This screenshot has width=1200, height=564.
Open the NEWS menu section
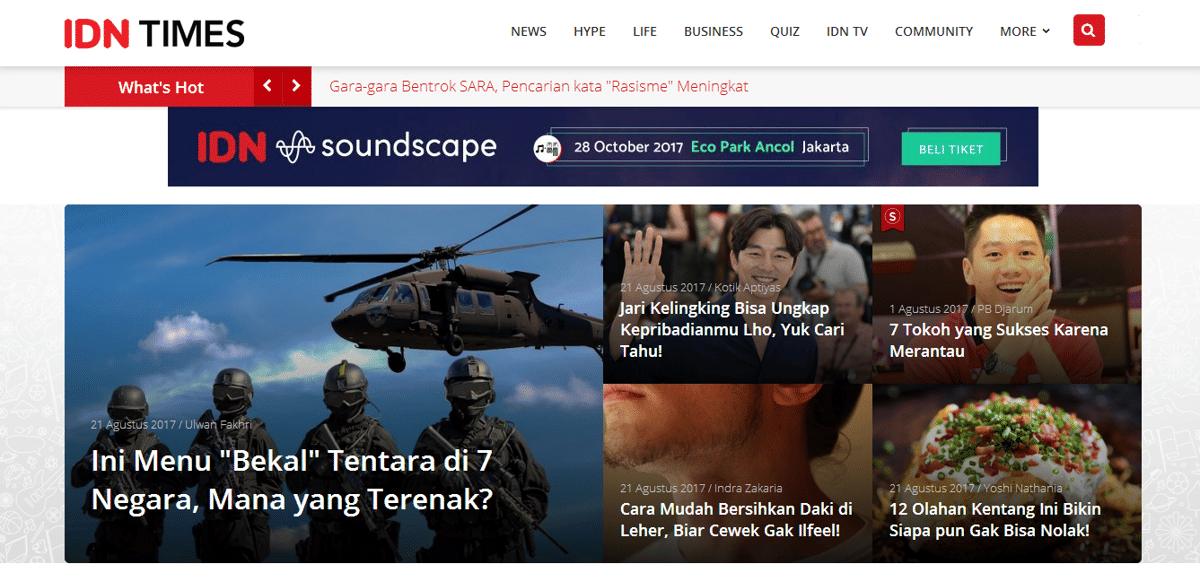tap(528, 32)
